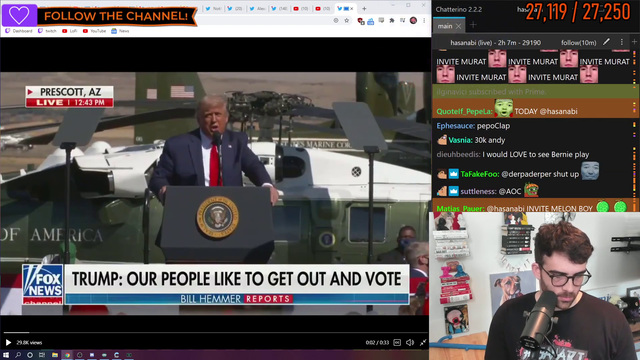
Task: Click the Follow The Channel banner
Action: pyautogui.click(x=116, y=16)
